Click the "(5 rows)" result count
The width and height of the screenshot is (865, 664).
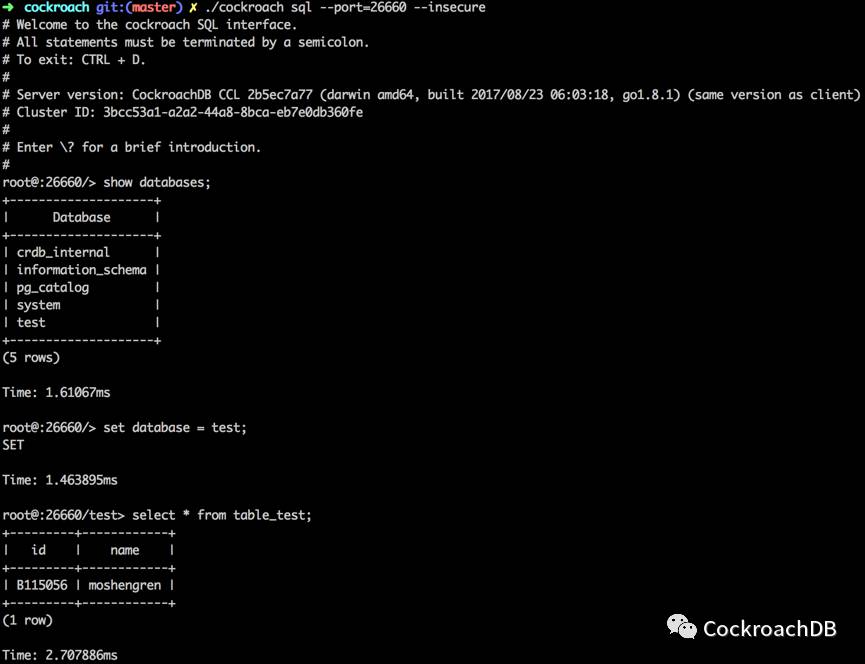(31, 357)
